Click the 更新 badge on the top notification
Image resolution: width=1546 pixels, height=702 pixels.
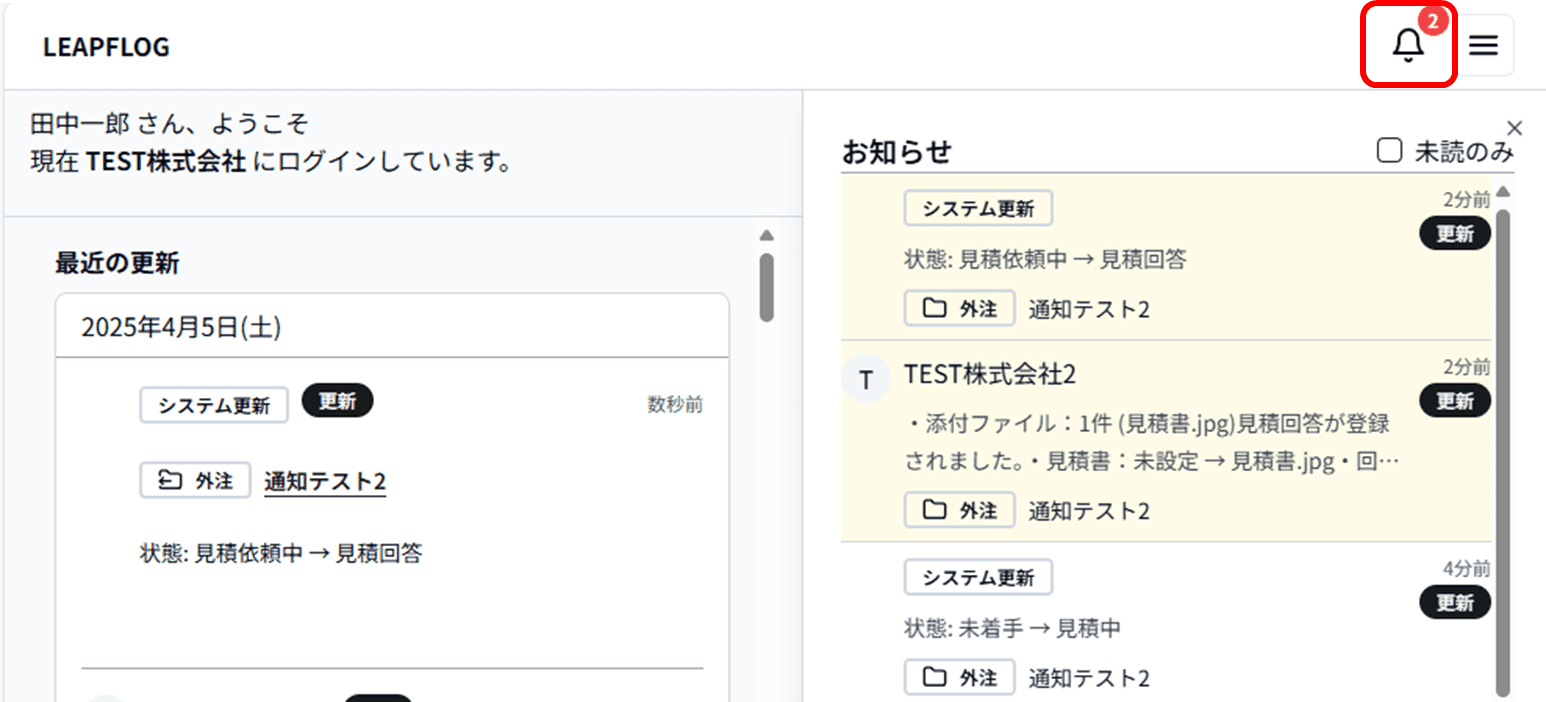tap(1455, 233)
